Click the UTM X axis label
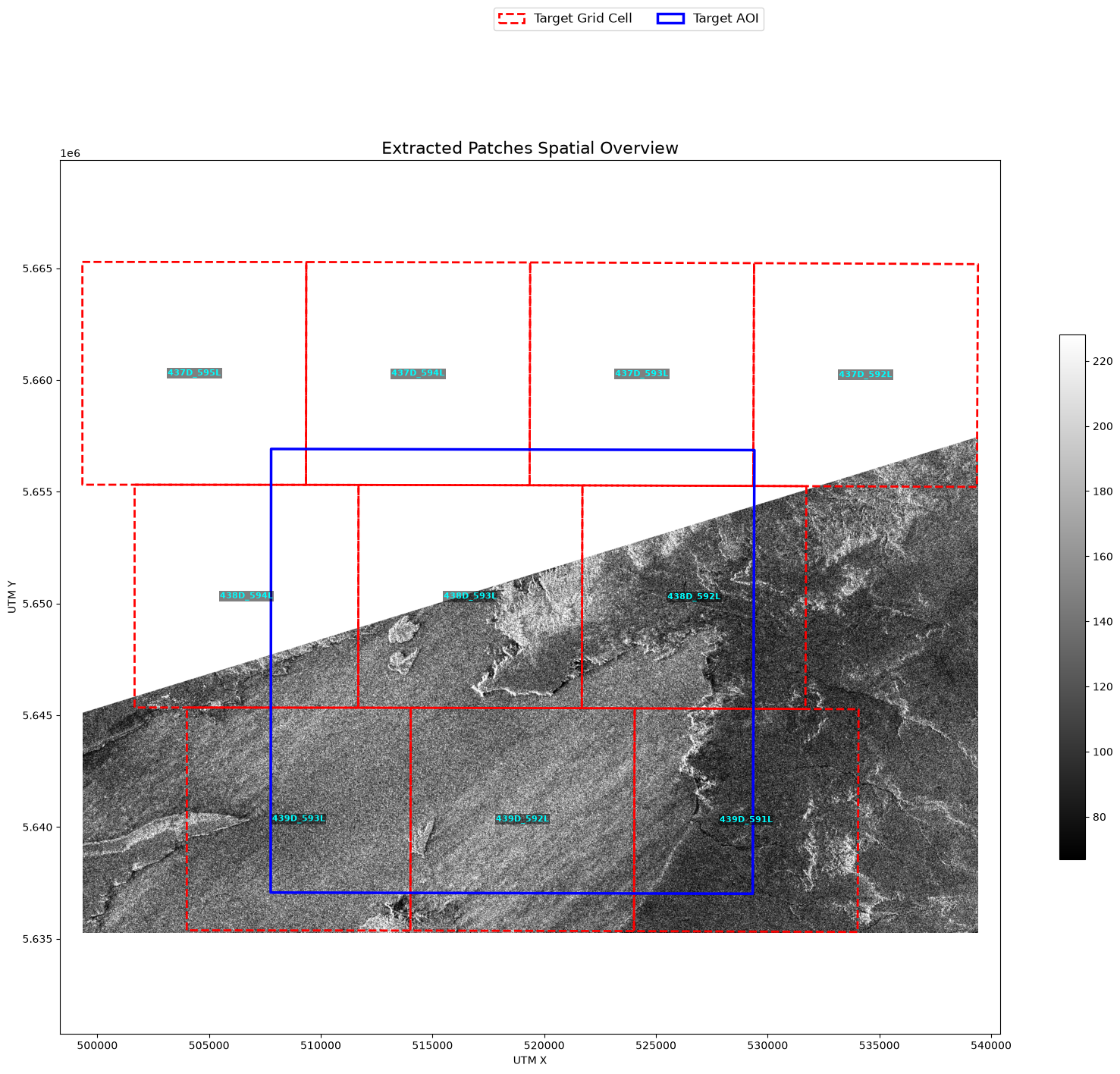Viewport: 1120px width, 1074px height. tap(530, 1060)
